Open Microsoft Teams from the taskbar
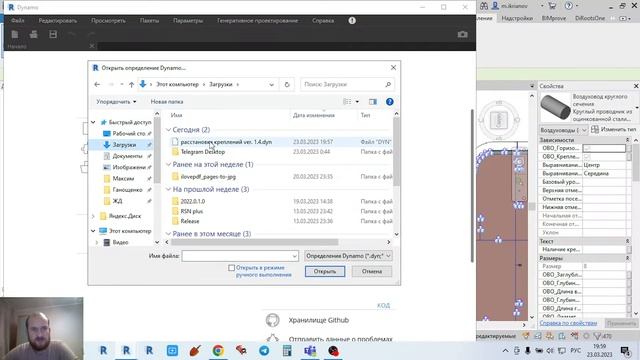Screen dimensions: 640x360 point(310,351)
